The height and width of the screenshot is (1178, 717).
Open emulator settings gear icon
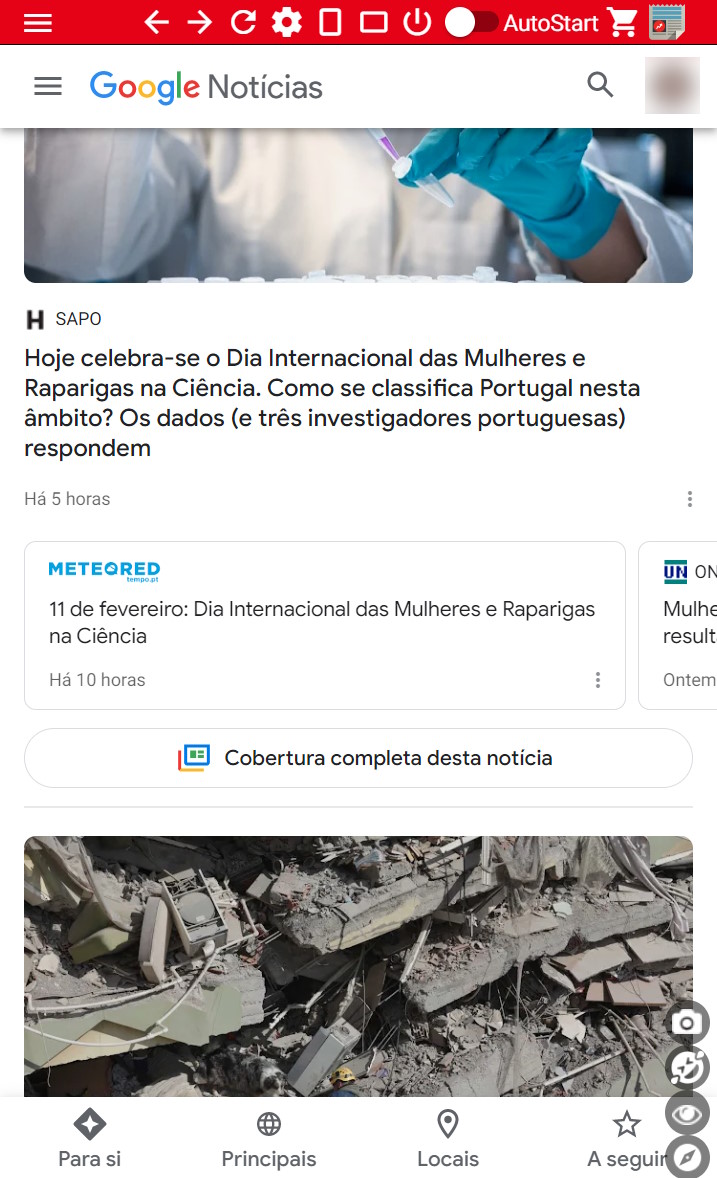[x=286, y=23]
